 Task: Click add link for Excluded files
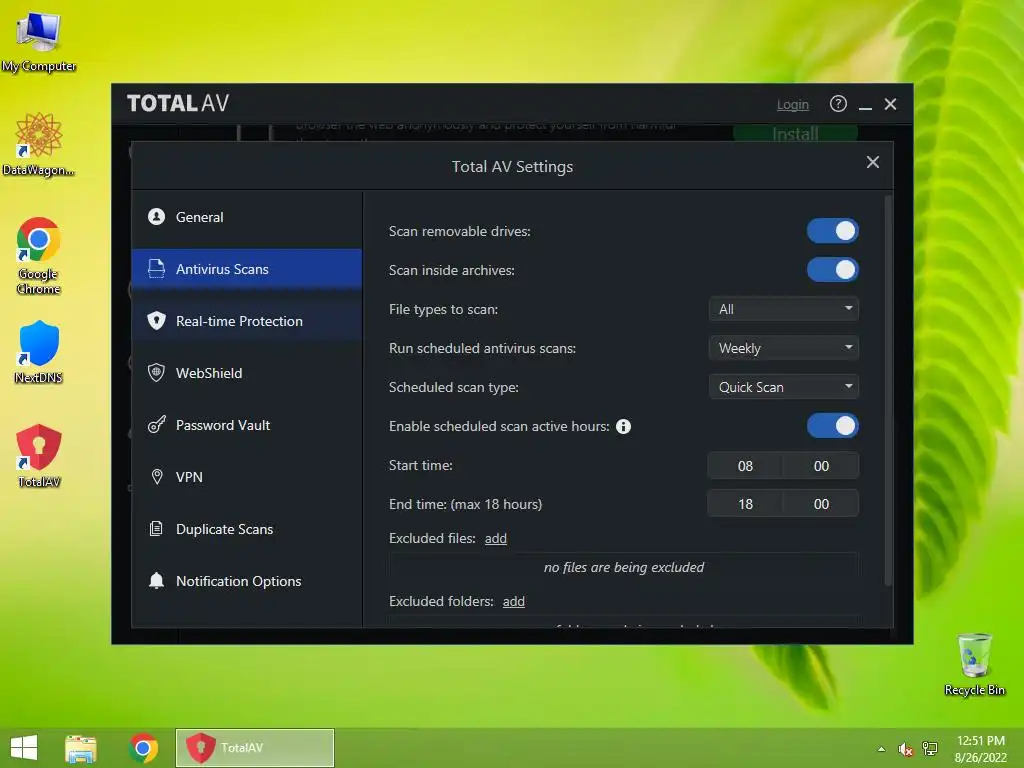click(x=496, y=539)
